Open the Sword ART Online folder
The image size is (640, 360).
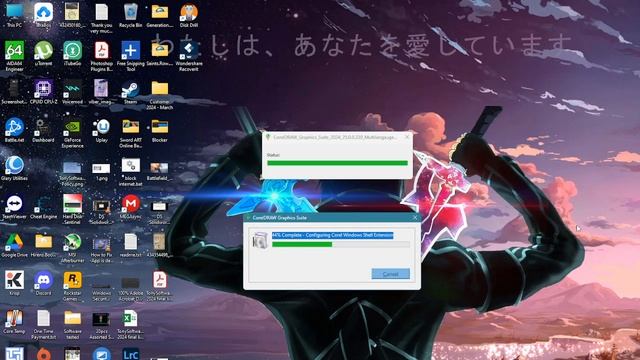(130, 133)
